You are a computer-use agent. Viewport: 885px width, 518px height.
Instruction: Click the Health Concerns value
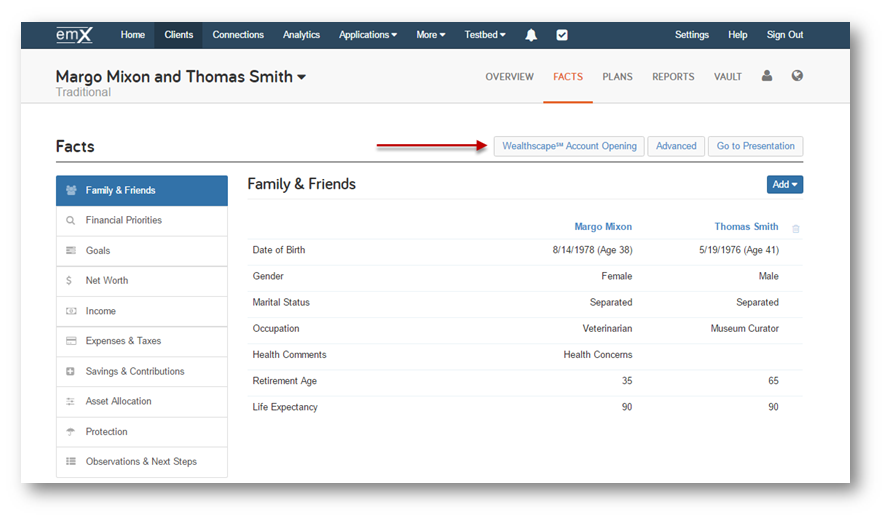pos(598,354)
